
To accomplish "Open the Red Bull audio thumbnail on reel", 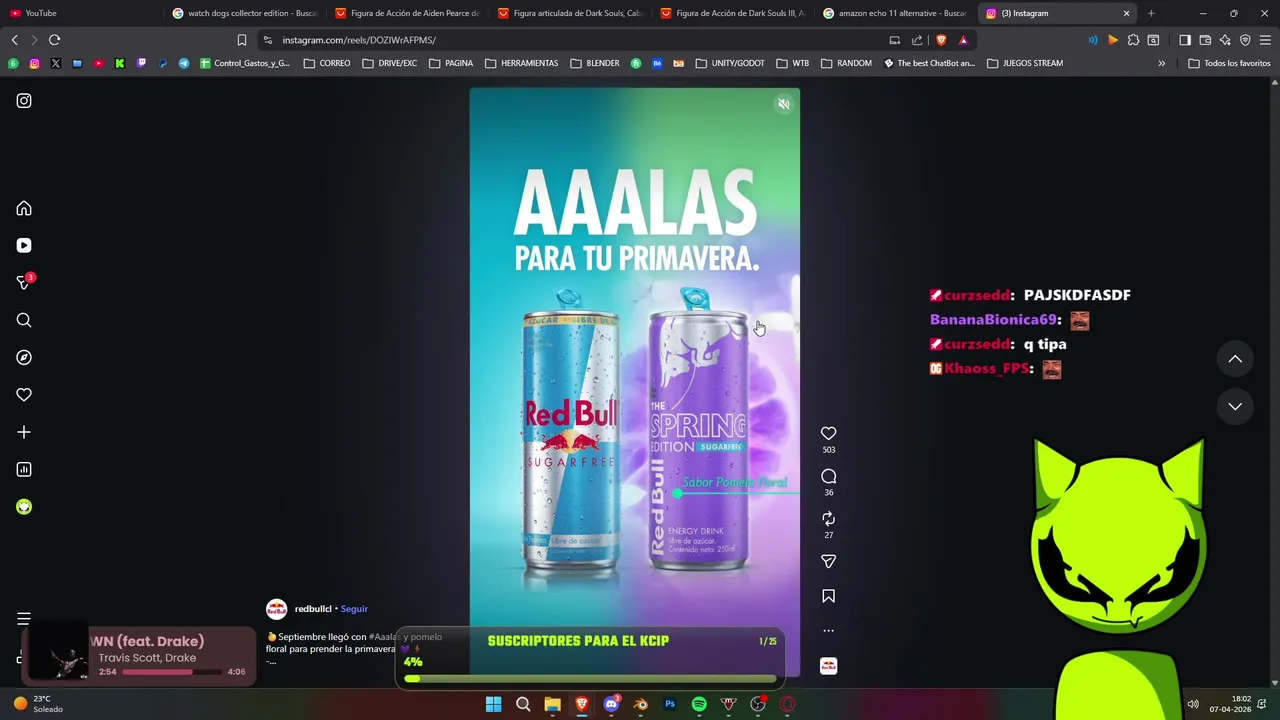I will tap(828, 666).
